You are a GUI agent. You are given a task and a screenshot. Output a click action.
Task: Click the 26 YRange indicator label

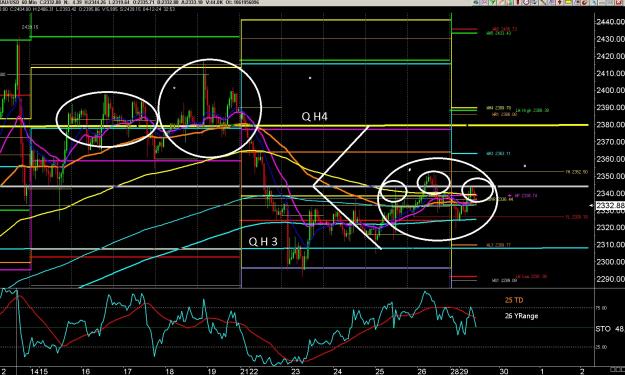[521, 316]
